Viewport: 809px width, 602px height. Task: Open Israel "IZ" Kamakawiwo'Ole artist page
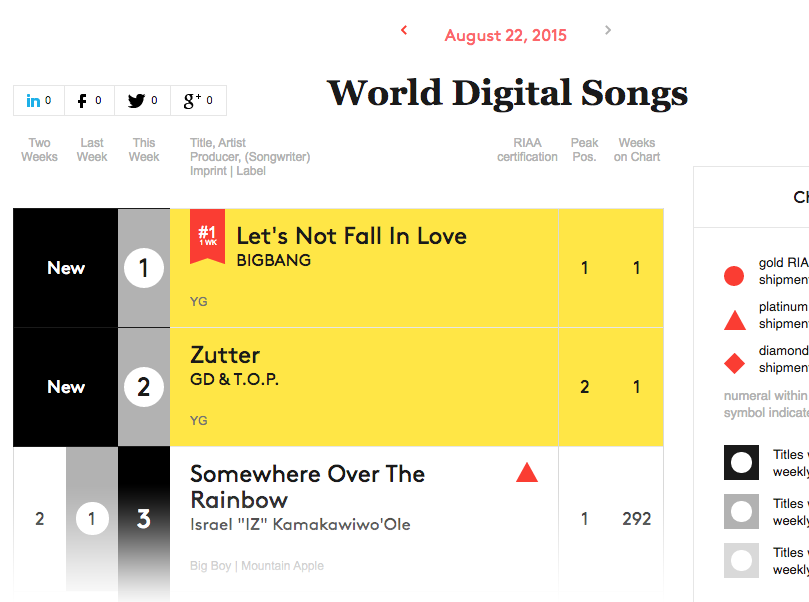300,525
